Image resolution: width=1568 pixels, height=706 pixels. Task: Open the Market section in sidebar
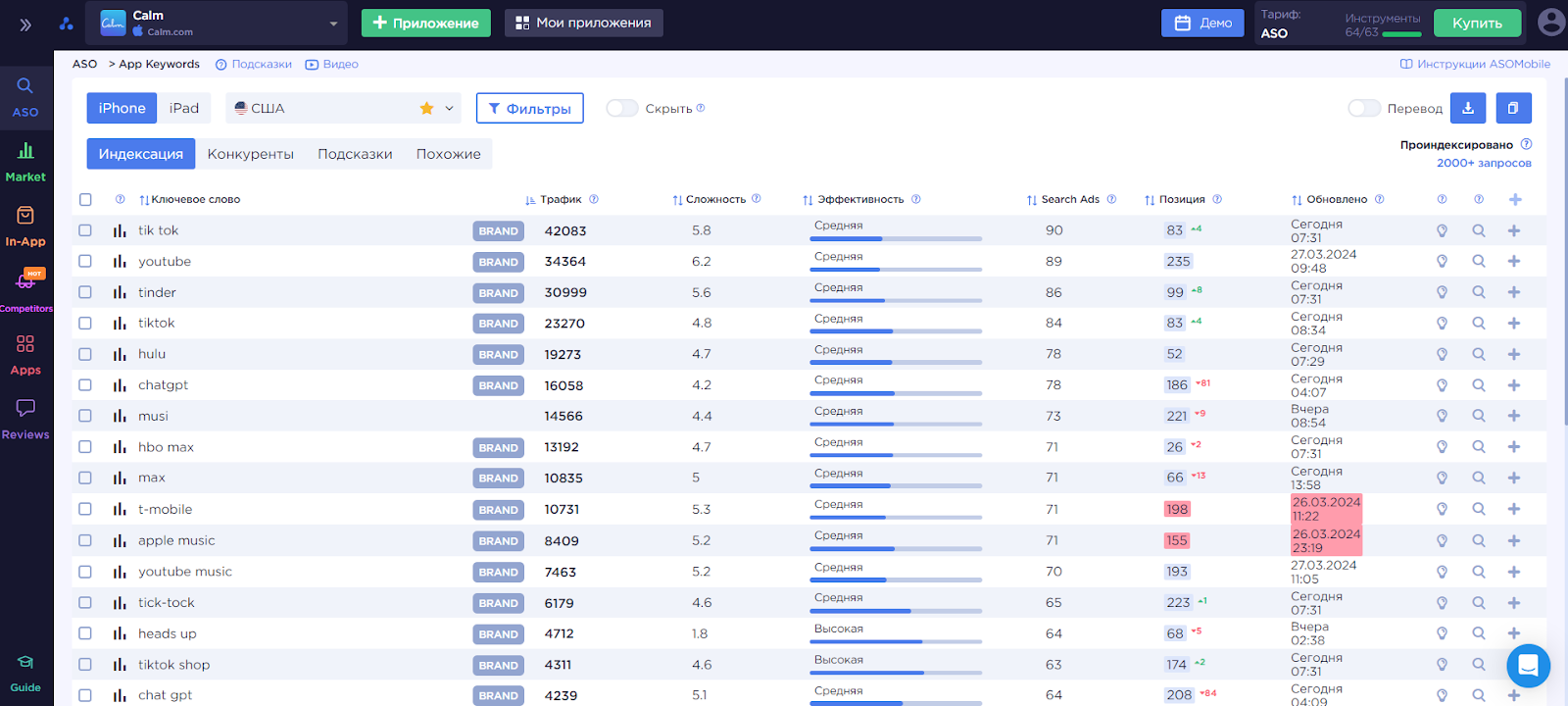coord(25,162)
